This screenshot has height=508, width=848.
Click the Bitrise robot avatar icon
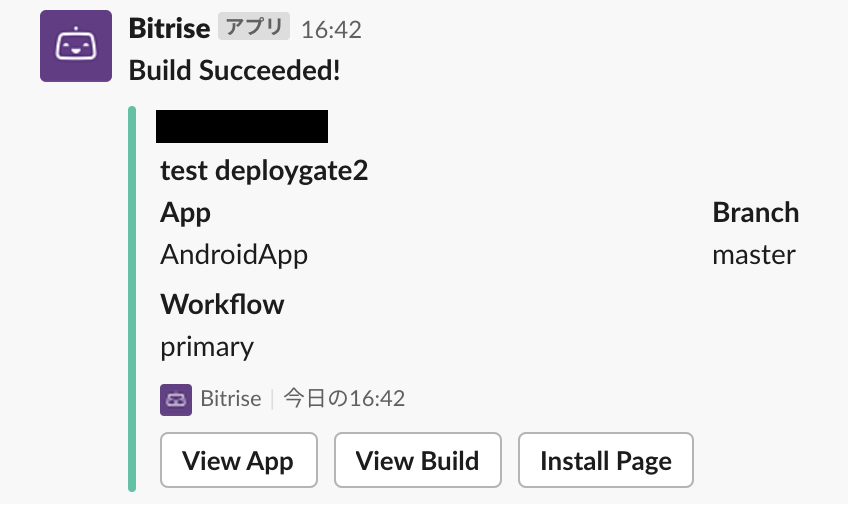pyautogui.click(x=76, y=46)
